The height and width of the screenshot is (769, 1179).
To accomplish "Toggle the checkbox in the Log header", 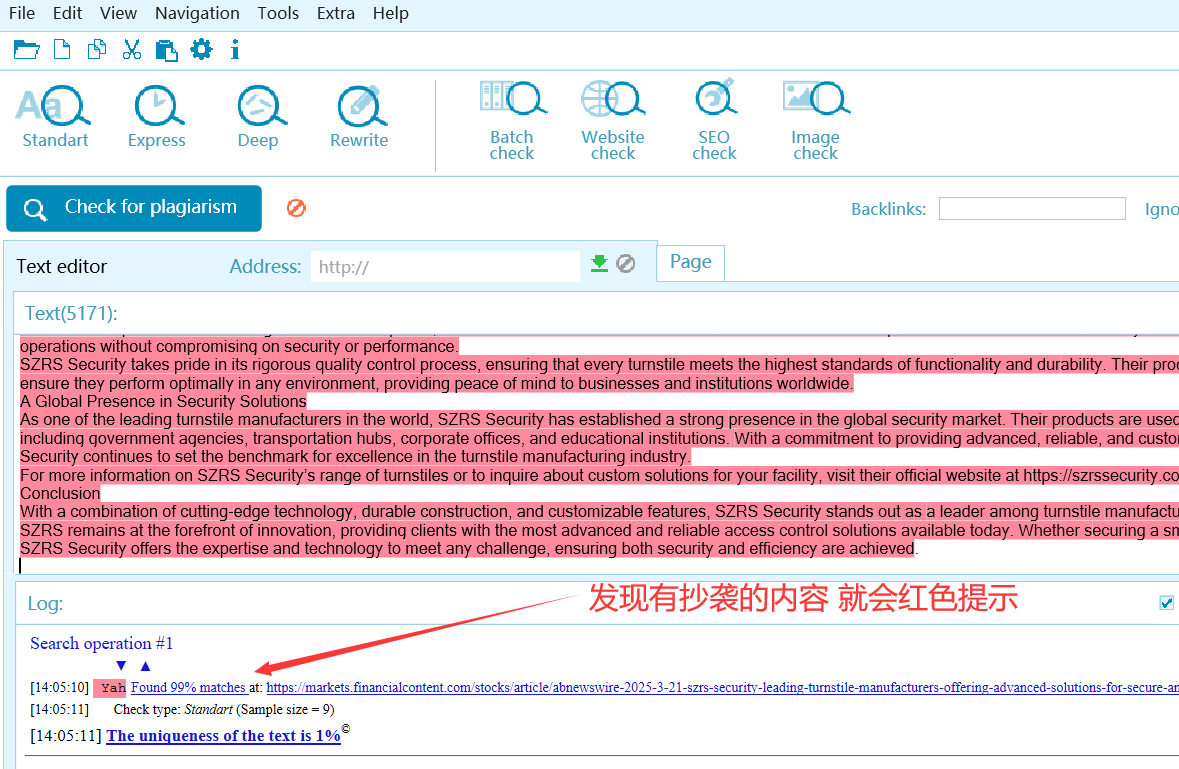I will coord(1166,602).
